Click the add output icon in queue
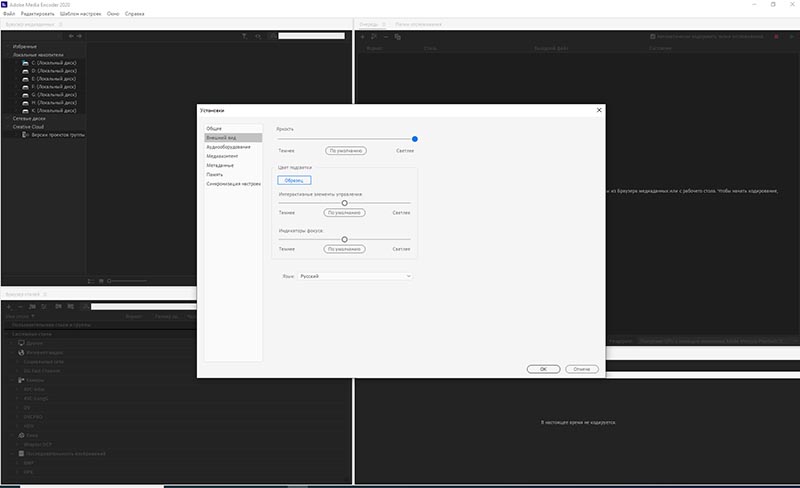800x488 pixels. pyautogui.click(x=374, y=37)
